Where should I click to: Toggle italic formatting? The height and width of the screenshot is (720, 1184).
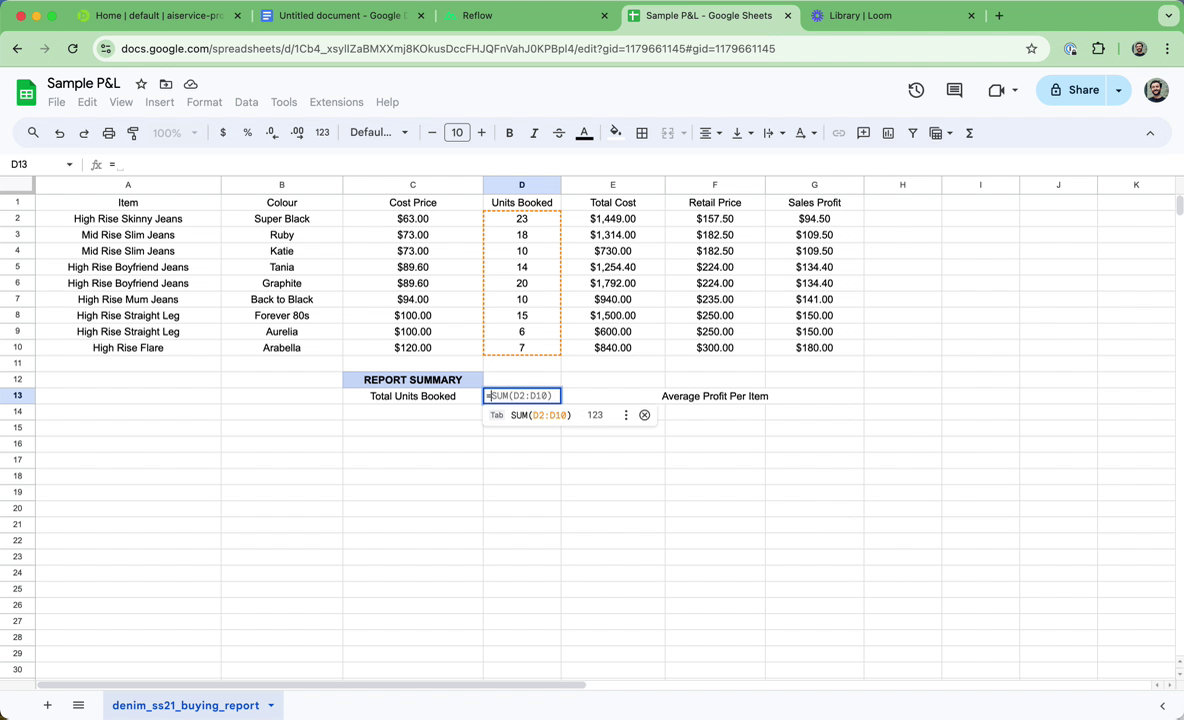point(534,133)
